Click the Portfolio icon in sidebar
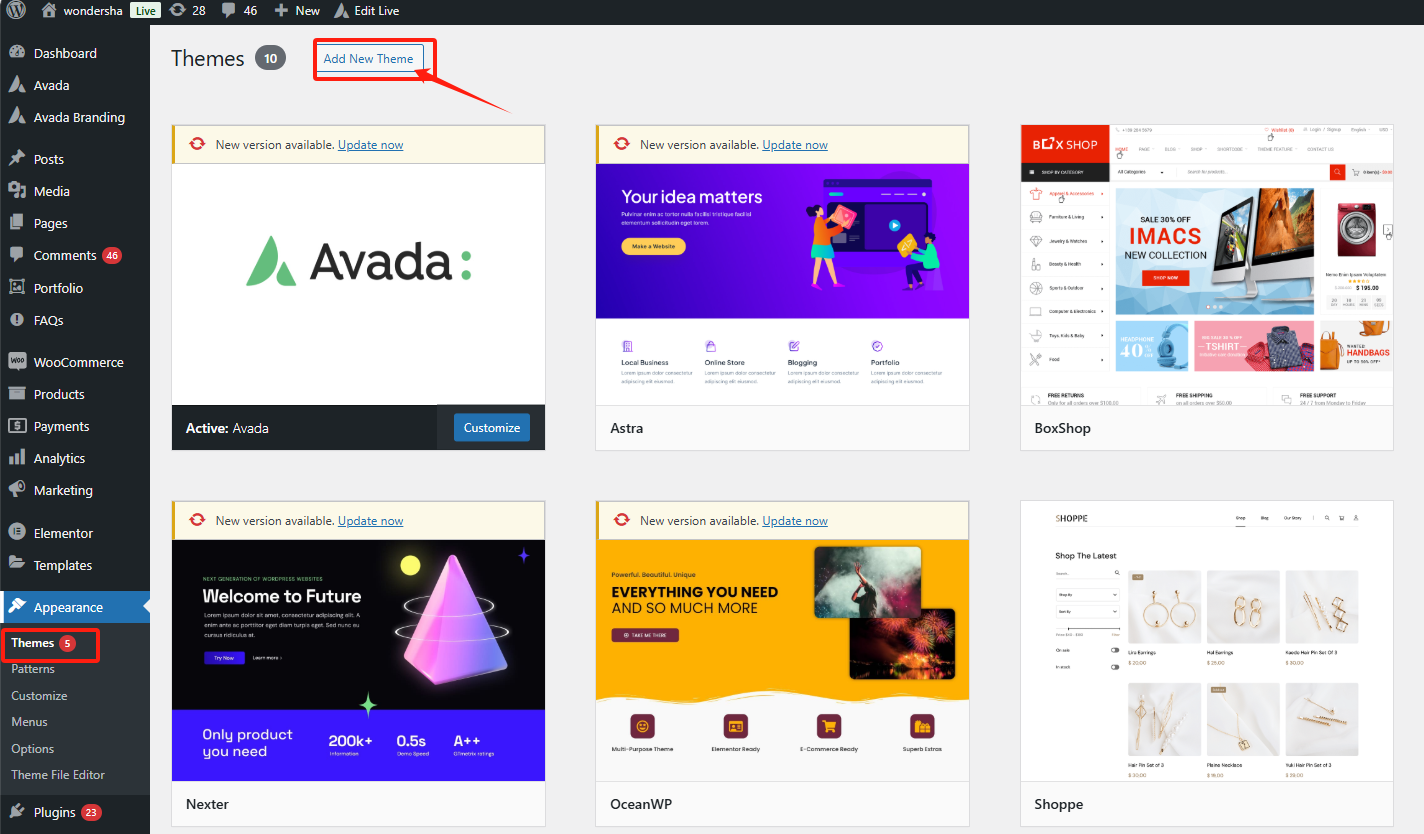Viewport: 1424px width, 834px height. [17, 288]
